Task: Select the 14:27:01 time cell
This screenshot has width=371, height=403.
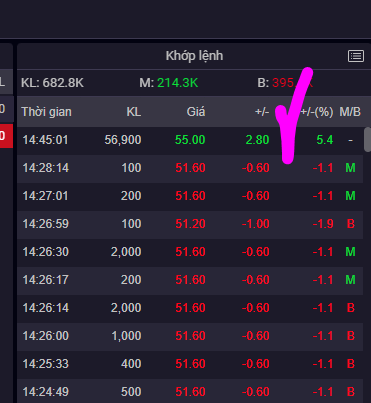Action: (x=45, y=196)
